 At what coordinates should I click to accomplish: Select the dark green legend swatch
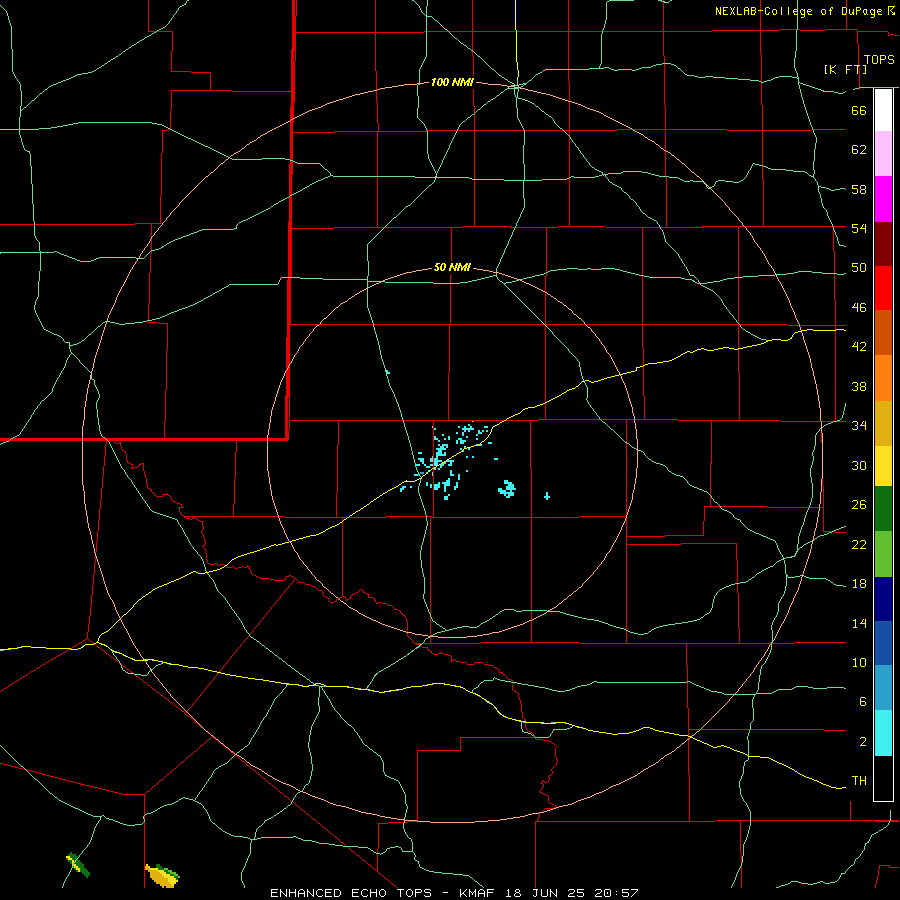[x=883, y=509]
